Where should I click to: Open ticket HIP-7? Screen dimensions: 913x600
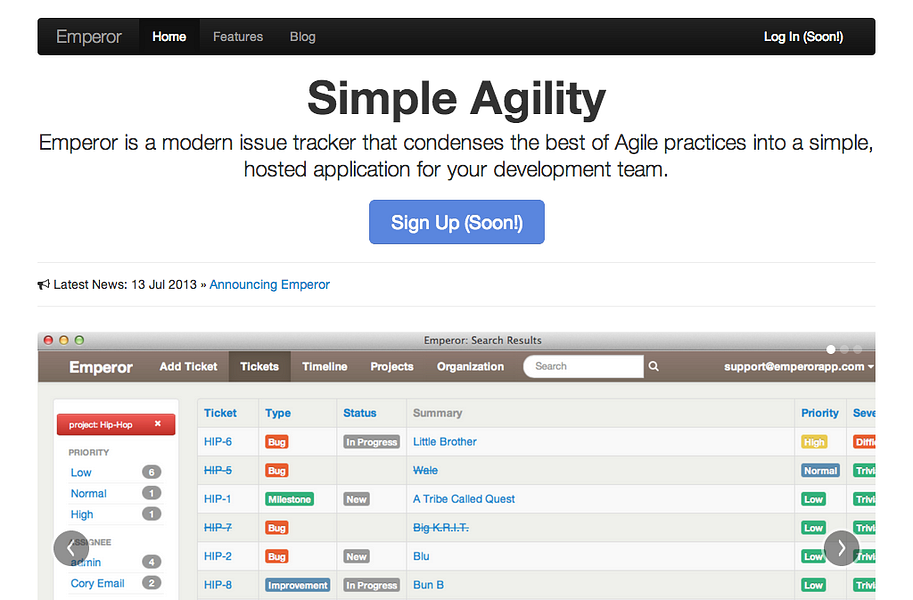pyautogui.click(x=218, y=527)
